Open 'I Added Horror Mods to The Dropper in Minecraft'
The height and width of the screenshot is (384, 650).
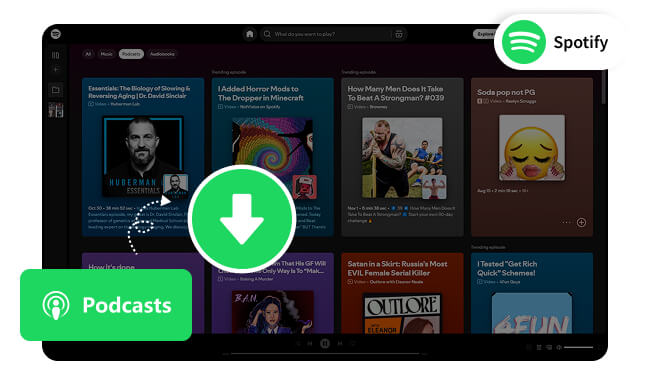click(x=261, y=93)
